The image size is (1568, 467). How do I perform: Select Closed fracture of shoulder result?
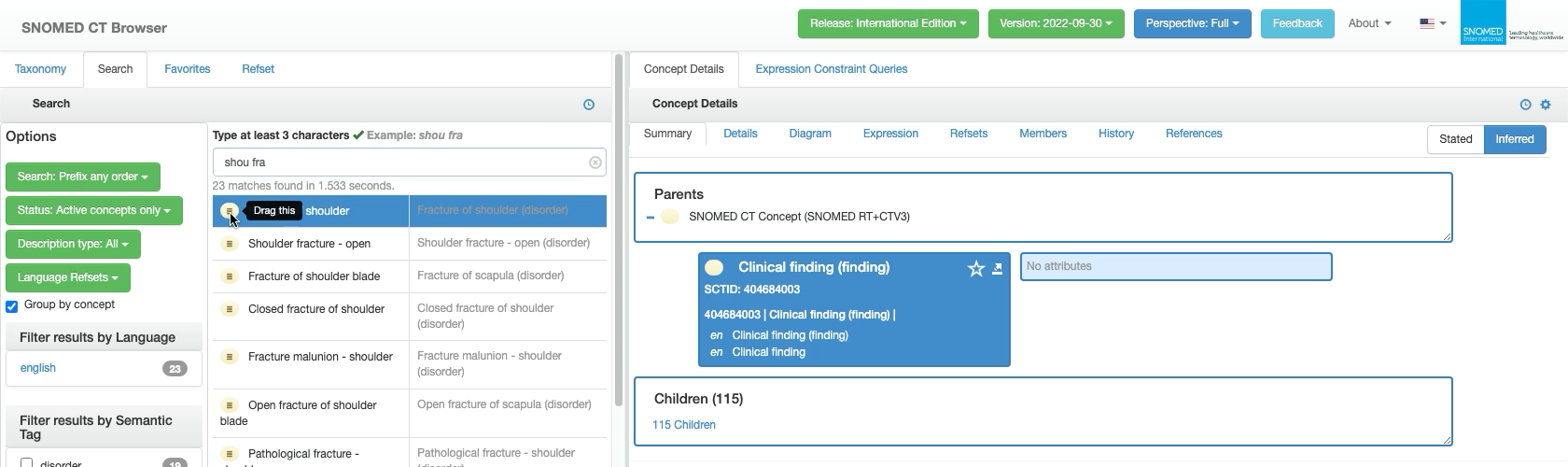[x=316, y=309]
